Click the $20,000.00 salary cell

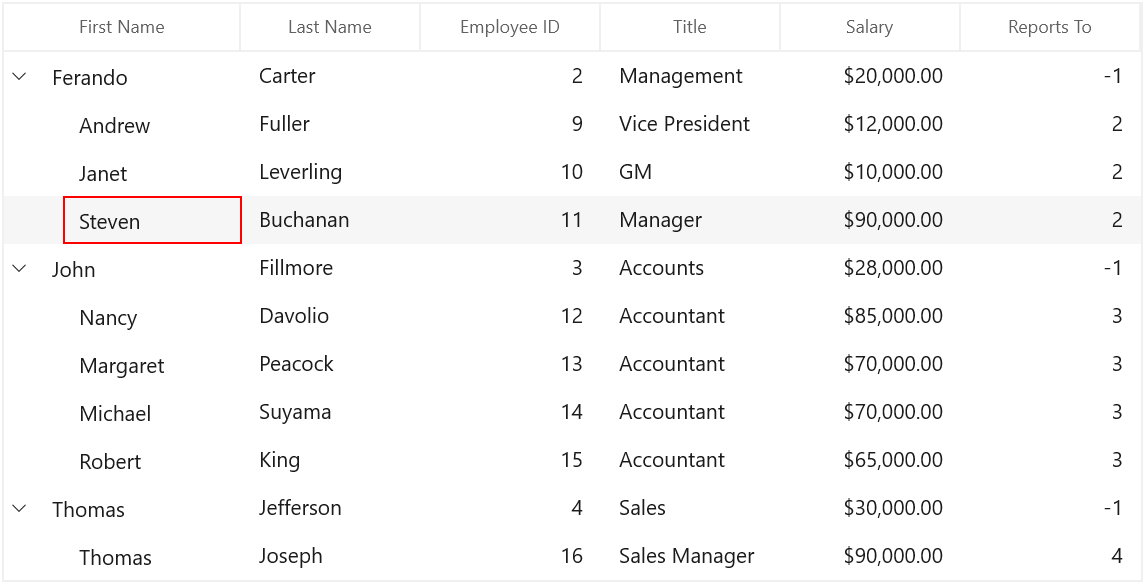[x=870, y=75]
